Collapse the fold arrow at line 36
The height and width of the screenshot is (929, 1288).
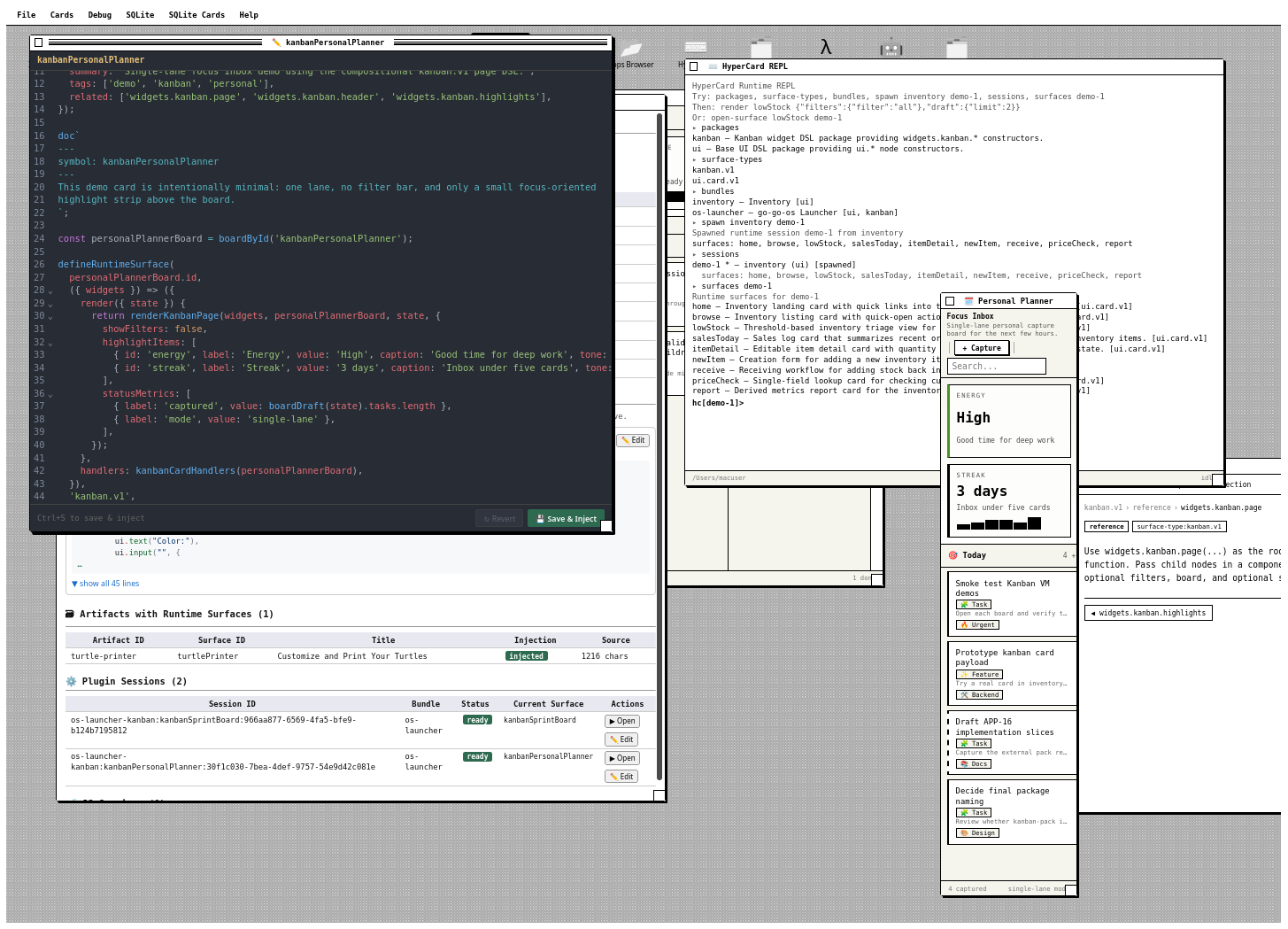(x=50, y=395)
